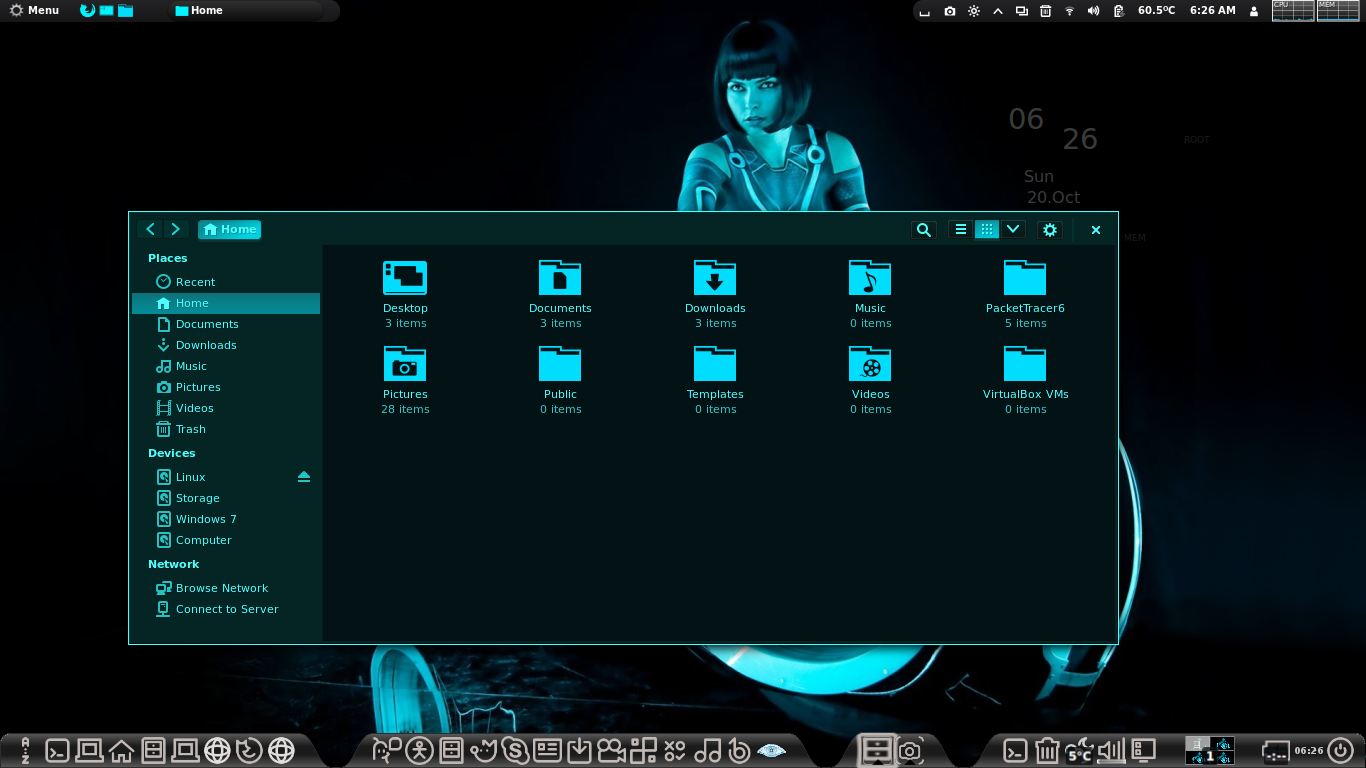1366x768 pixels.
Task: Open Documents in the sidebar
Action: 226,324
